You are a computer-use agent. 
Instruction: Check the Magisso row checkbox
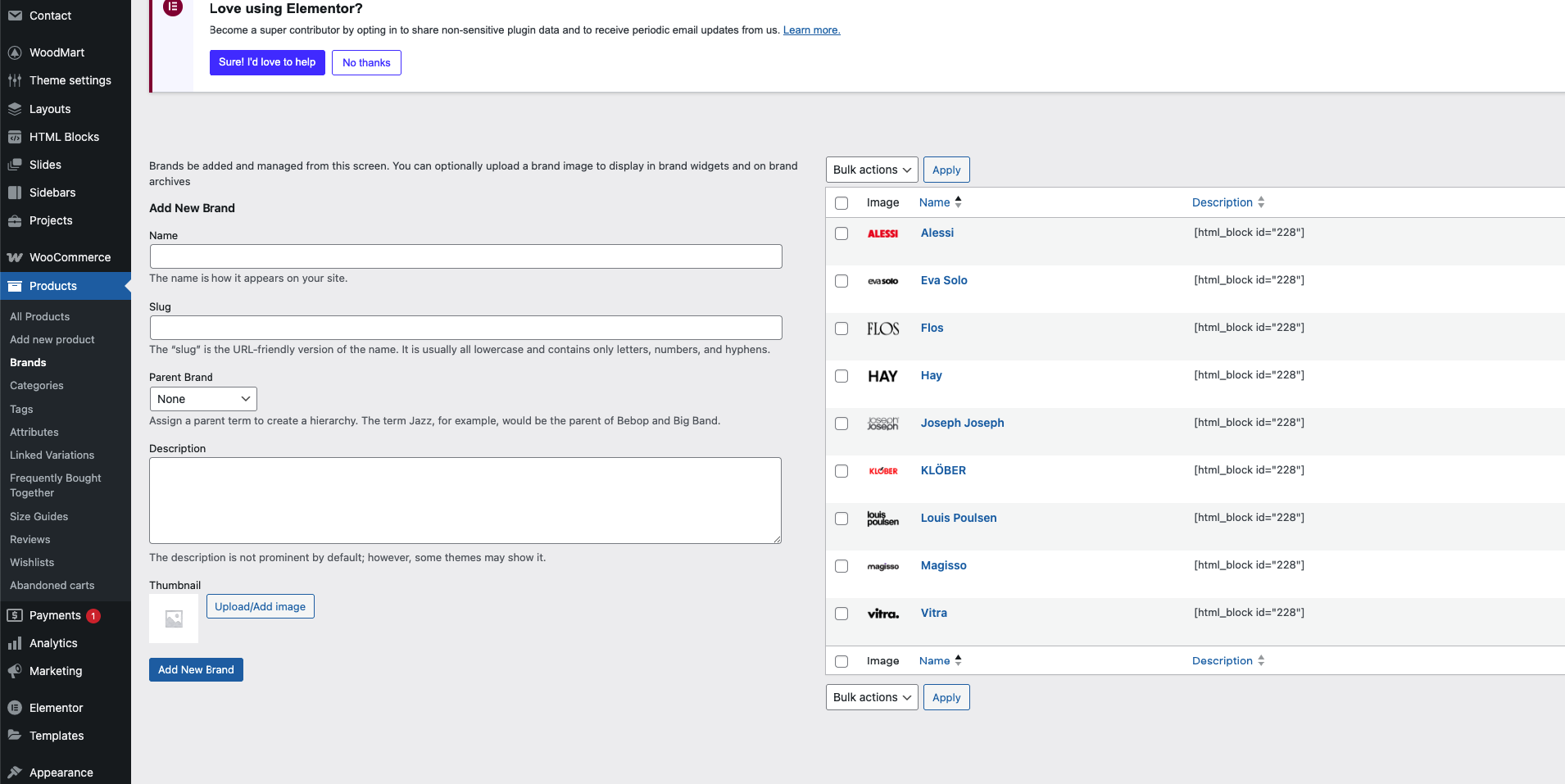click(x=841, y=566)
